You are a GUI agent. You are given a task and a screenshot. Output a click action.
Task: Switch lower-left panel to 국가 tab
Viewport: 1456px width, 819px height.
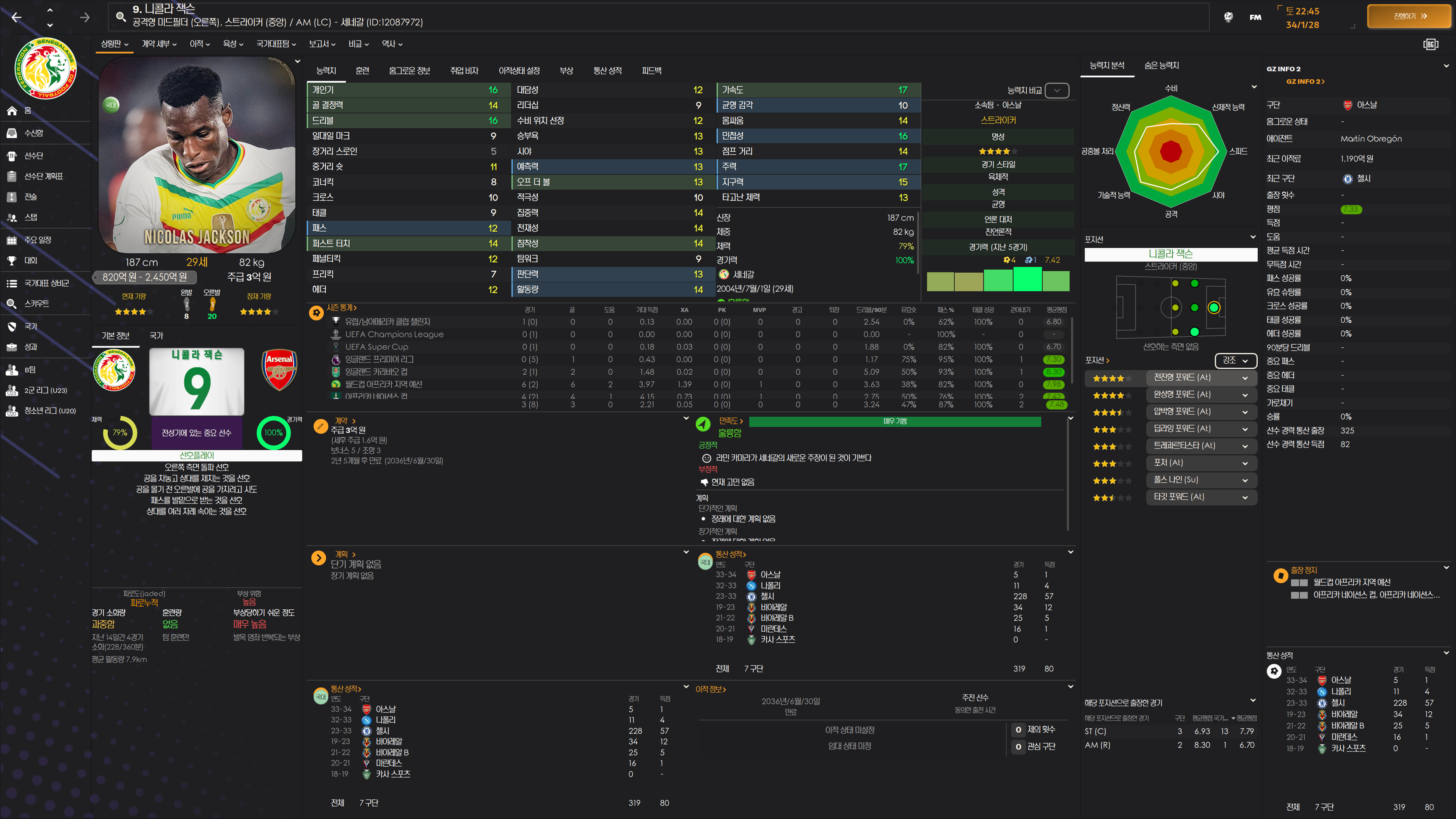(156, 336)
